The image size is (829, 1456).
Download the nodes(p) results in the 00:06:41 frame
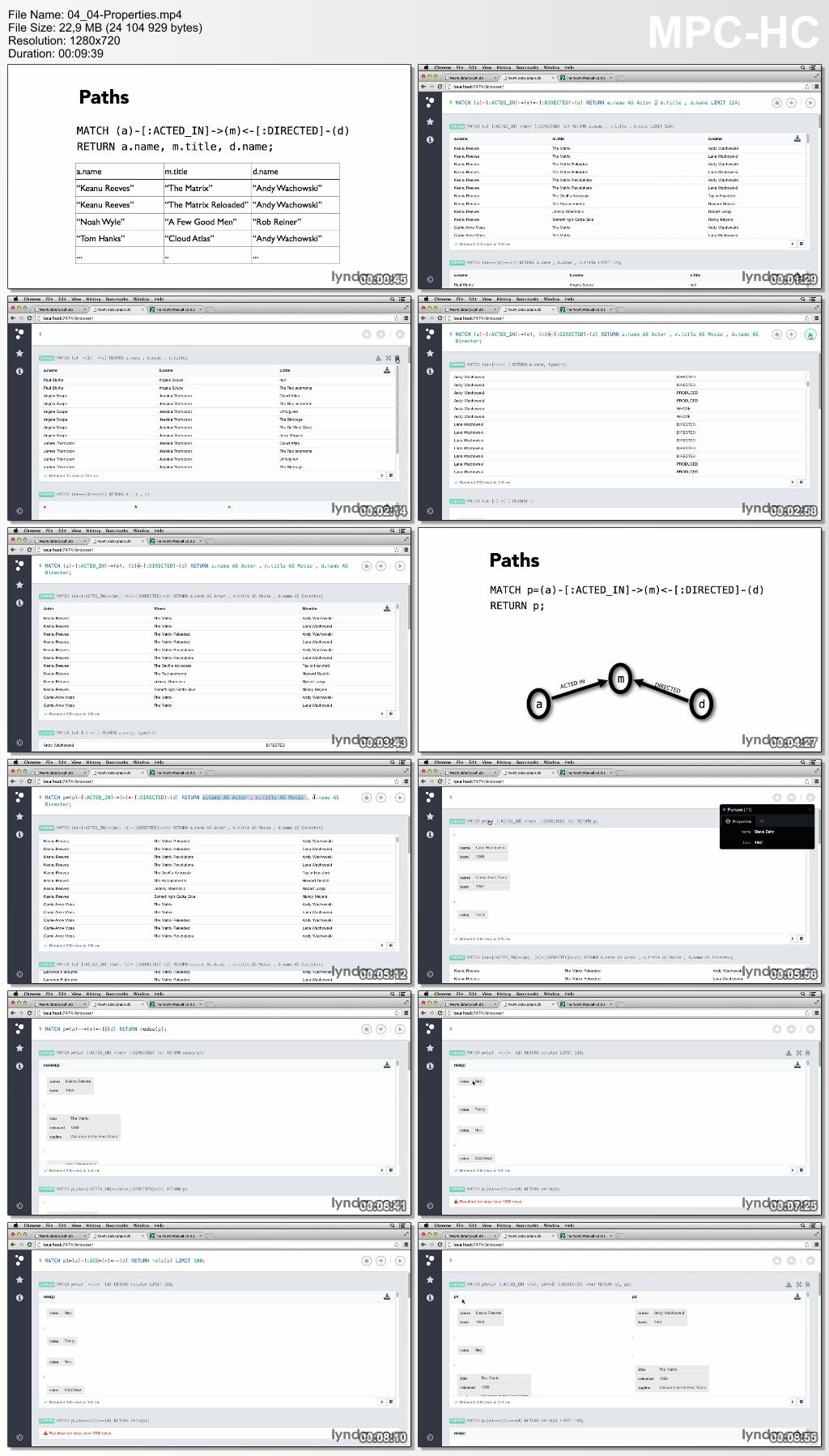387,1065
